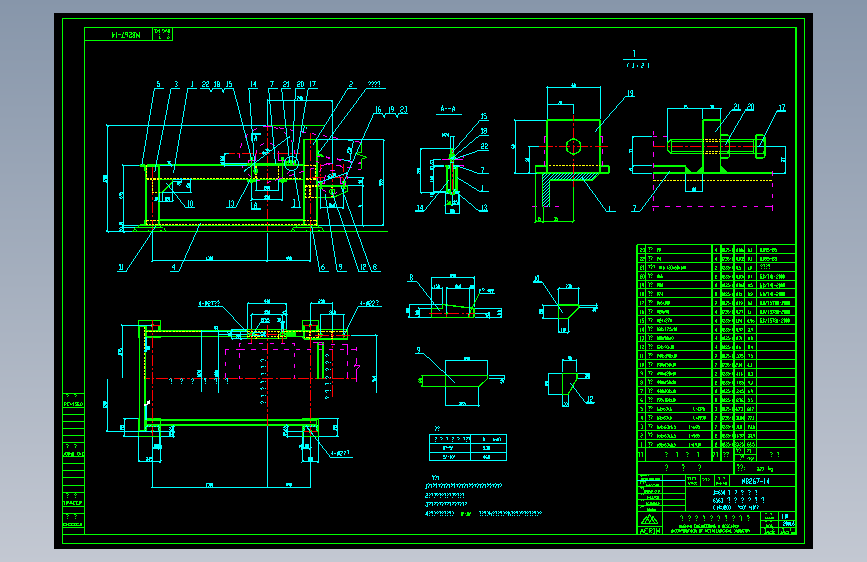Image resolution: width=867 pixels, height=562 pixels.
Task: Select callout number 5 above the elevation view
Action: pos(158,85)
